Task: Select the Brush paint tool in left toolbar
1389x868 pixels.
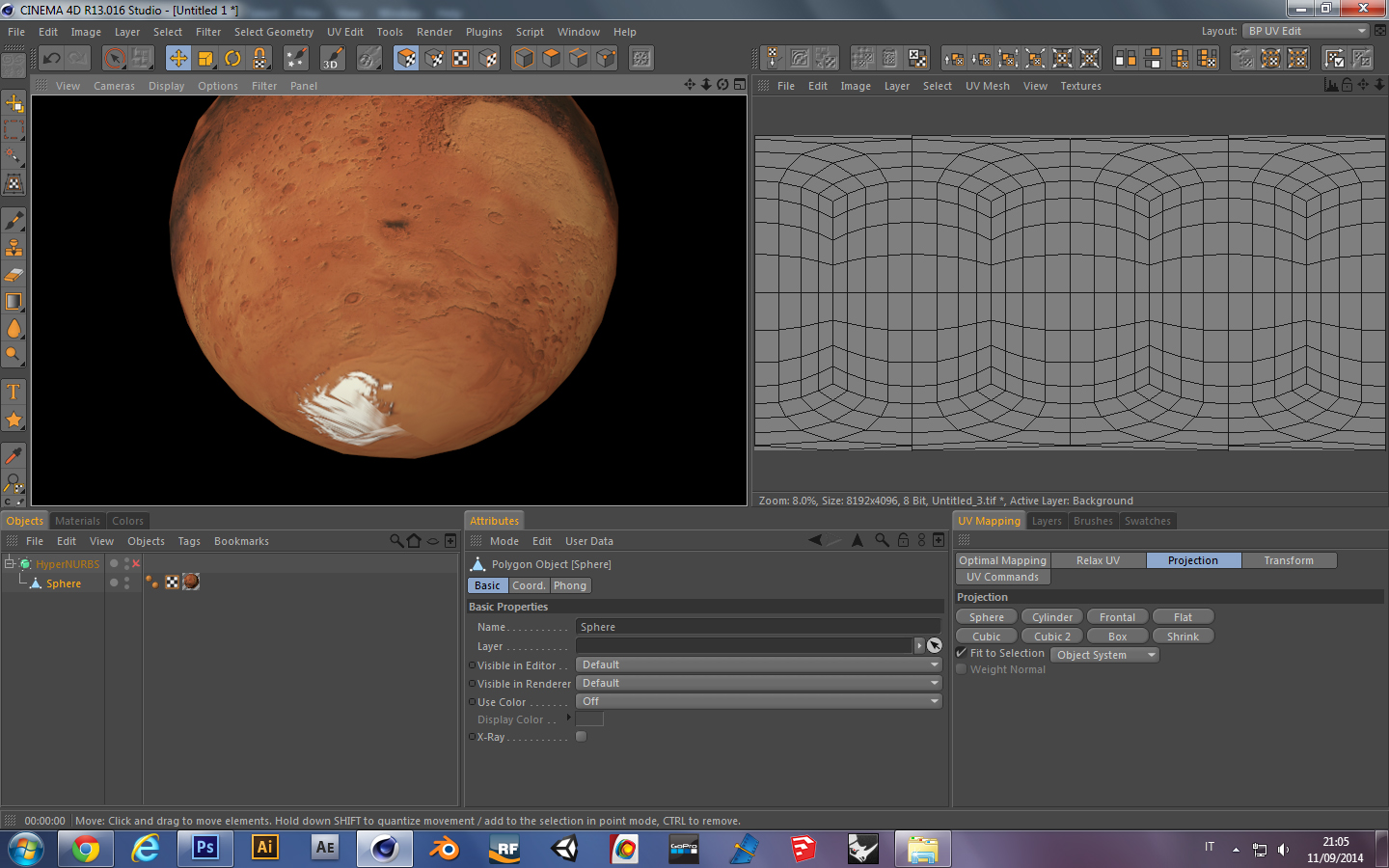Action: pos(14,221)
